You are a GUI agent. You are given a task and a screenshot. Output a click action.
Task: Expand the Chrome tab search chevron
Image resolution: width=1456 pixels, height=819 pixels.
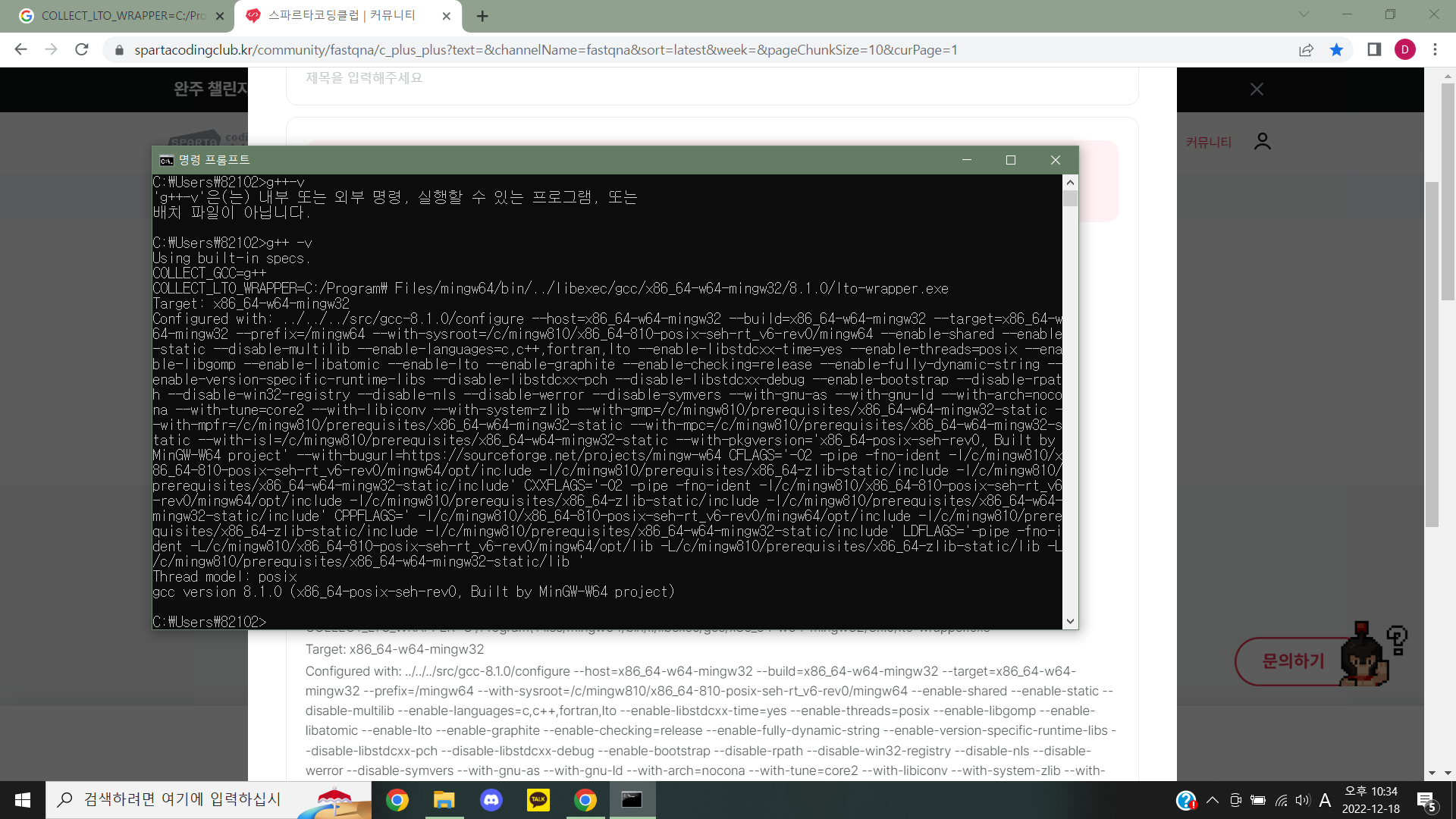point(1304,14)
